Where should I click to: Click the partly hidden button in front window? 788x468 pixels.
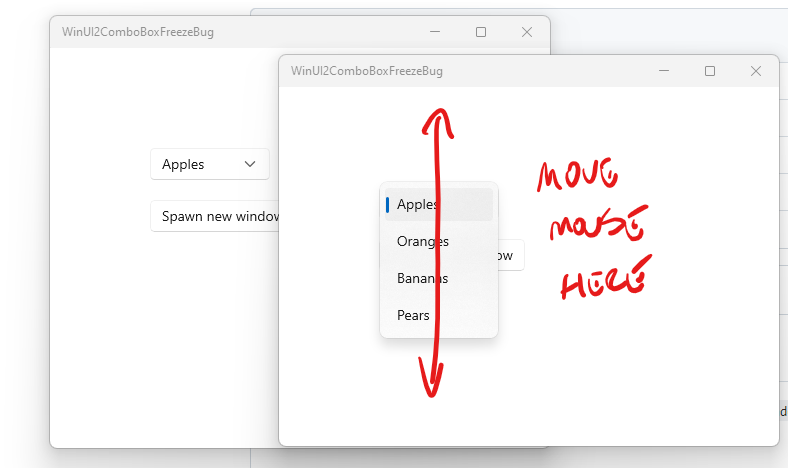point(511,255)
